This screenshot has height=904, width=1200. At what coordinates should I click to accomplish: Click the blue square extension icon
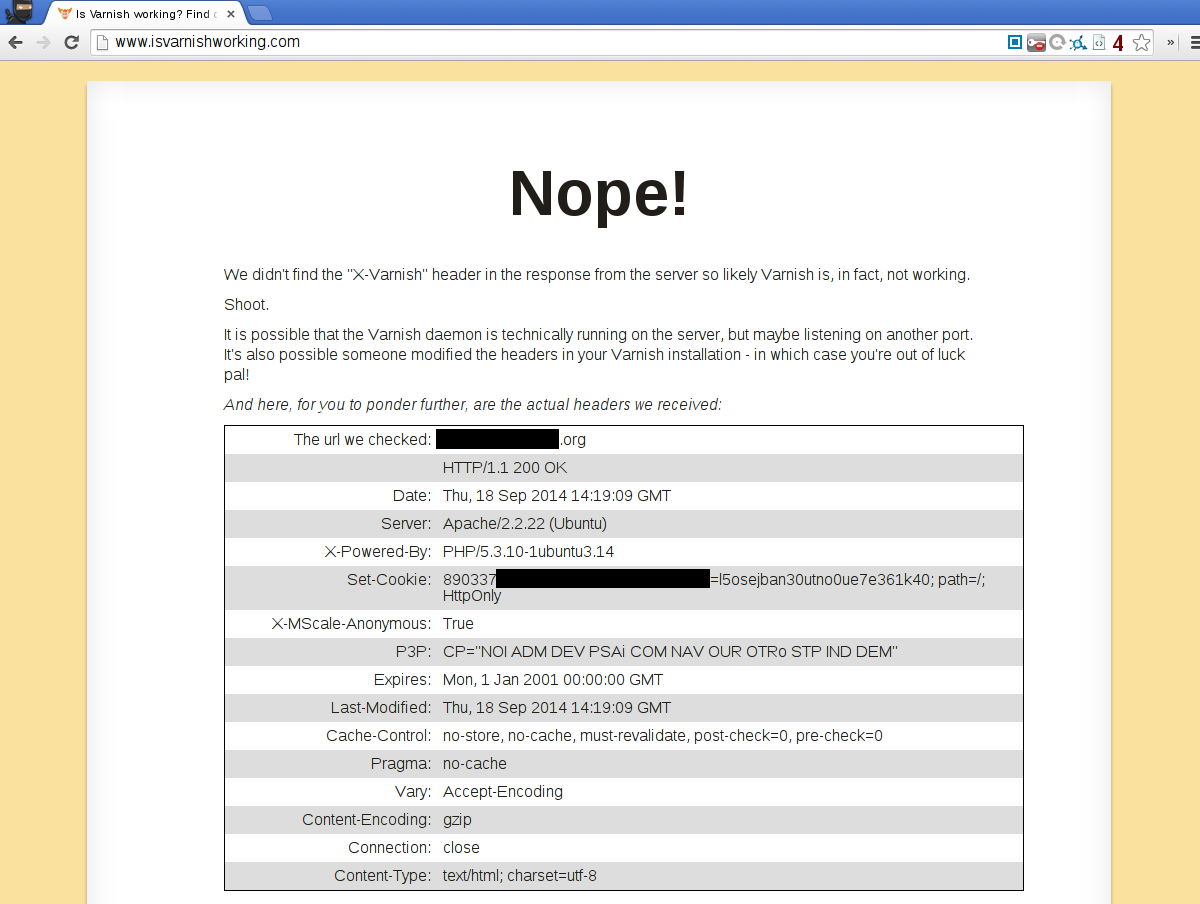[x=1015, y=42]
